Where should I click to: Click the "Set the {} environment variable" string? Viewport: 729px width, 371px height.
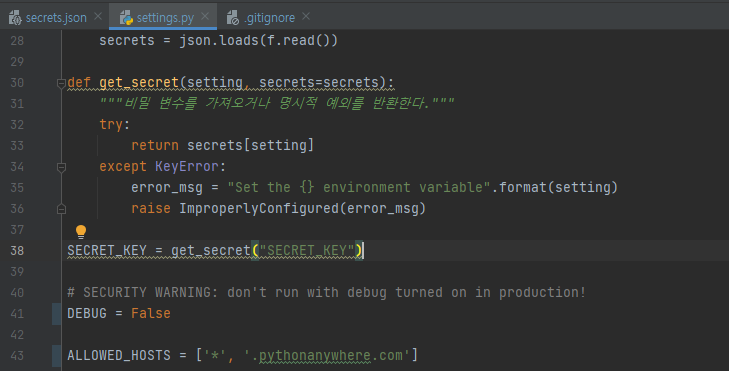tap(359, 187)
